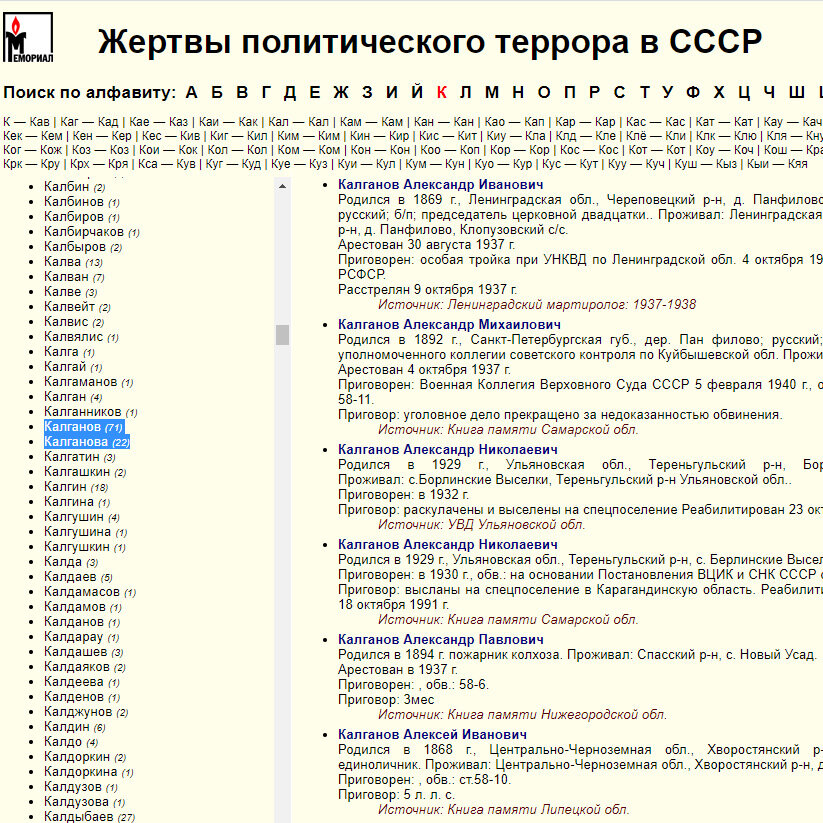Click source 'Книга памяти Нижегородской обл.'
The image size is (823, 823).
(x=557, y=715)
